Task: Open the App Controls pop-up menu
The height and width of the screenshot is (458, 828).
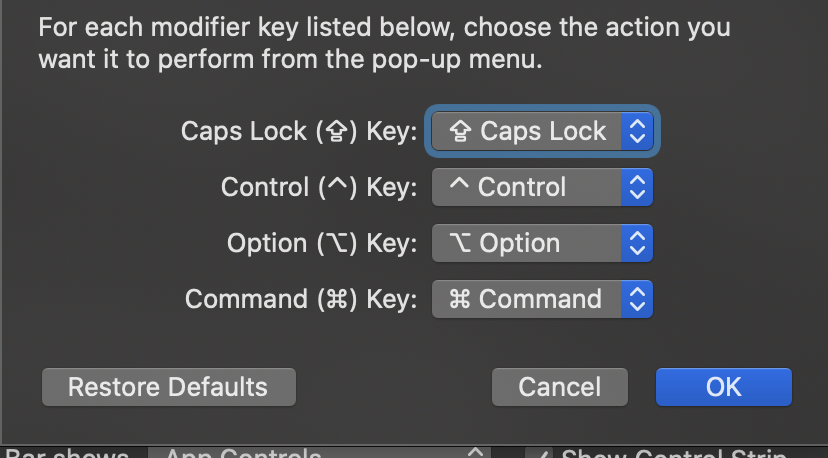Action: [x=320, y=454]
